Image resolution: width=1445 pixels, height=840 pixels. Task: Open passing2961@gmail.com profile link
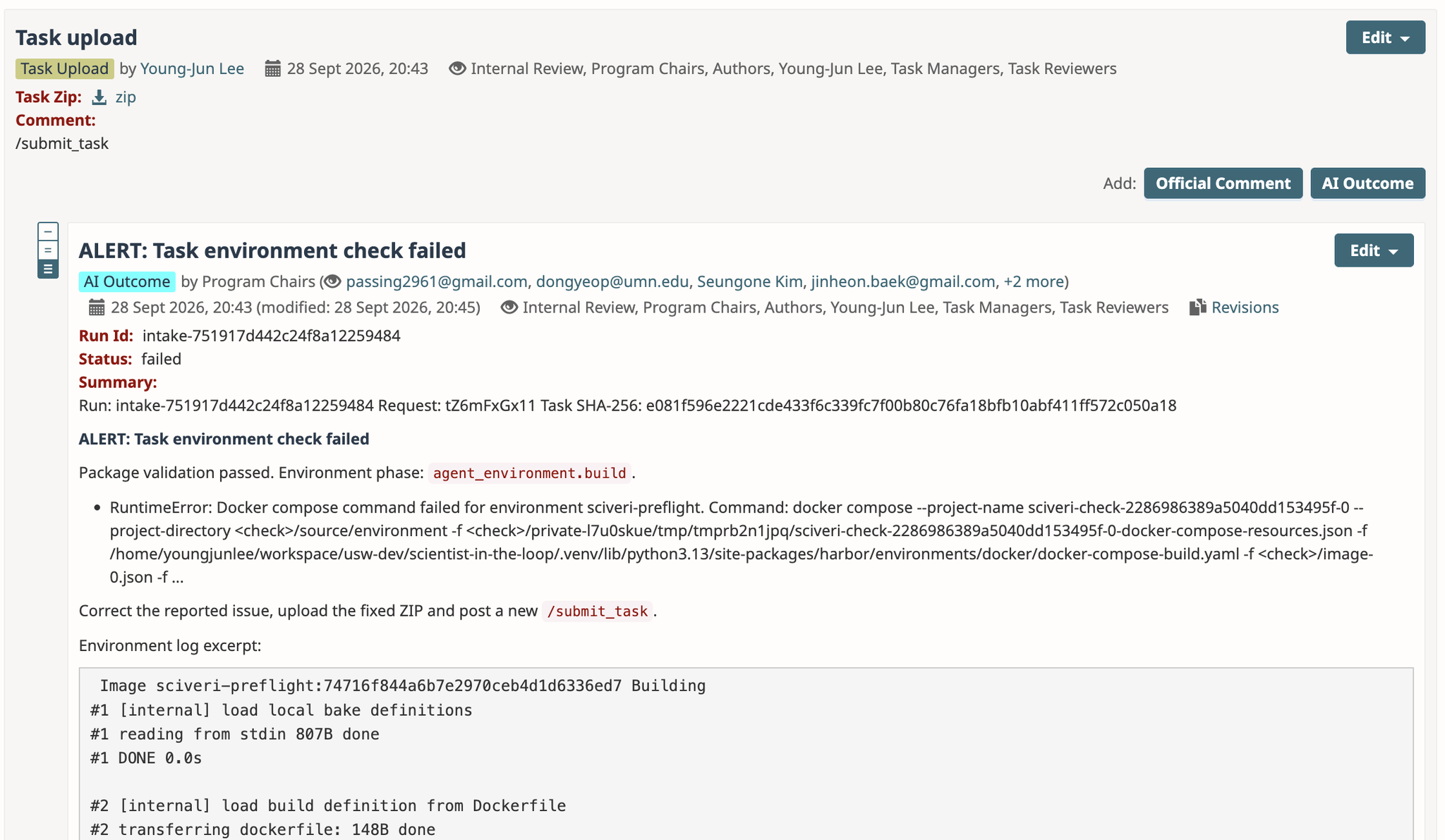click(x=437, y=281)
